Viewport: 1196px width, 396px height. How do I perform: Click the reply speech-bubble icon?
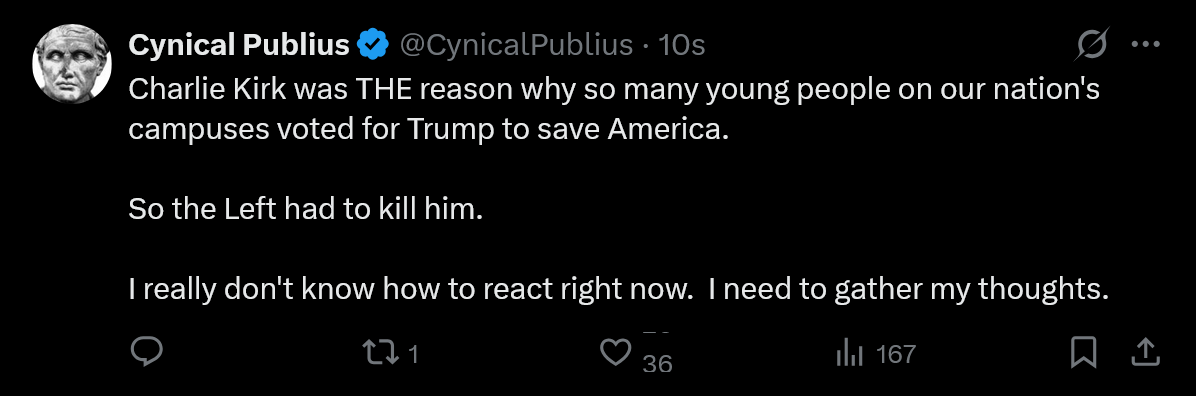tap(145, 353)
